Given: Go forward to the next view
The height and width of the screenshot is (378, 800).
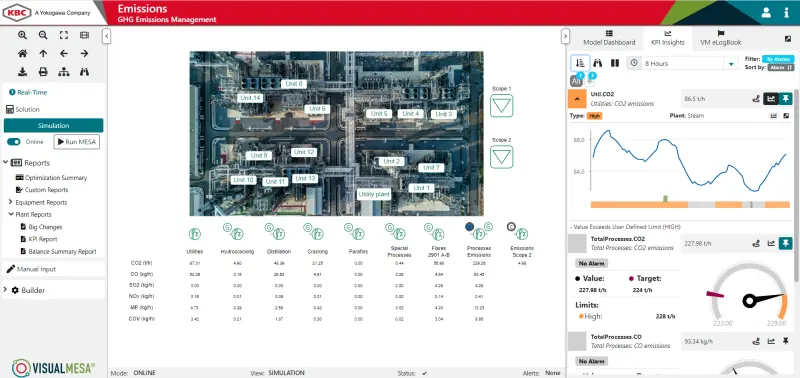Looking at the screenshot, I should (x=84, y=54).
